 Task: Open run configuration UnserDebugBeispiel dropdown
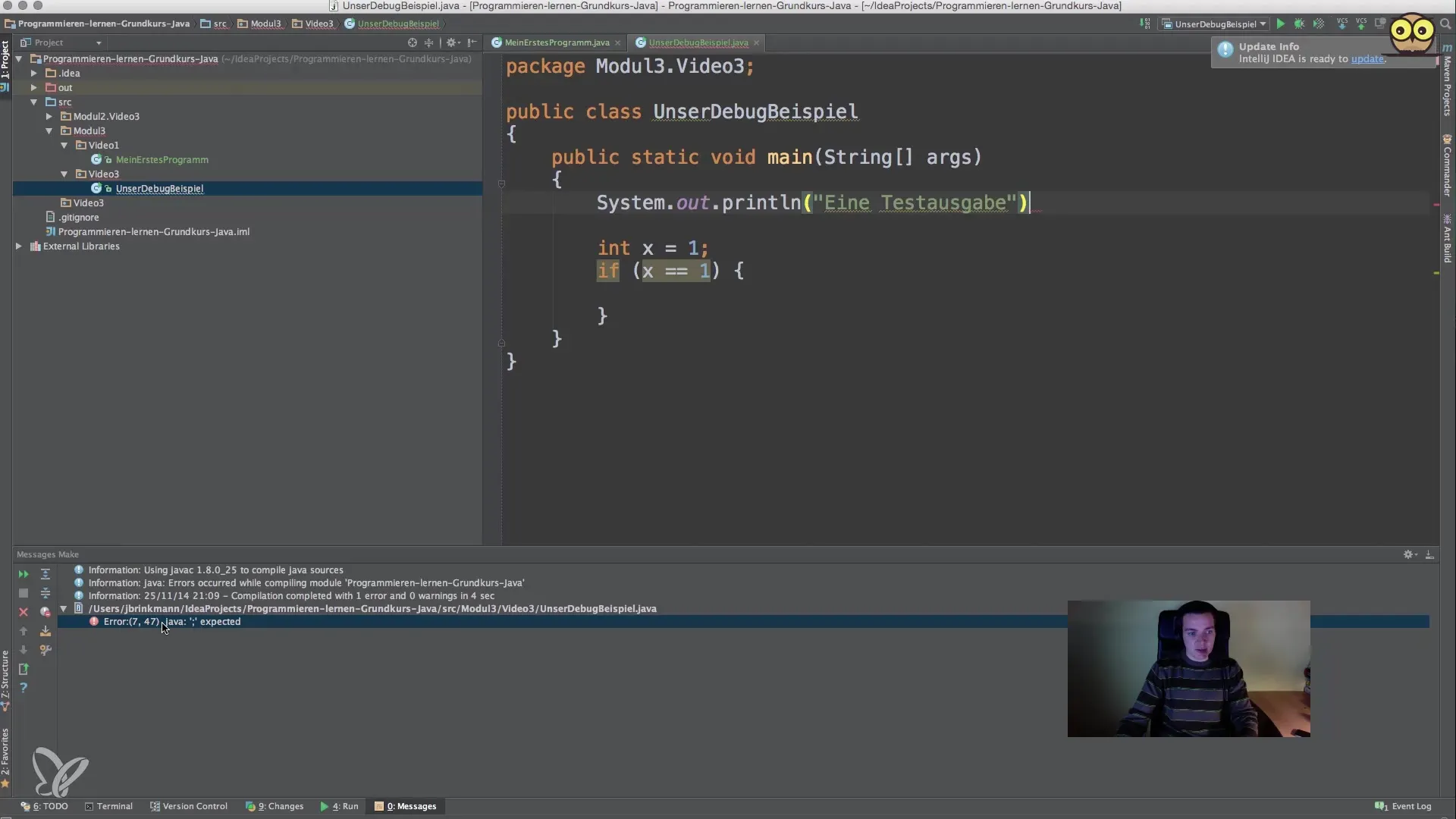(x=1215, y=24)
